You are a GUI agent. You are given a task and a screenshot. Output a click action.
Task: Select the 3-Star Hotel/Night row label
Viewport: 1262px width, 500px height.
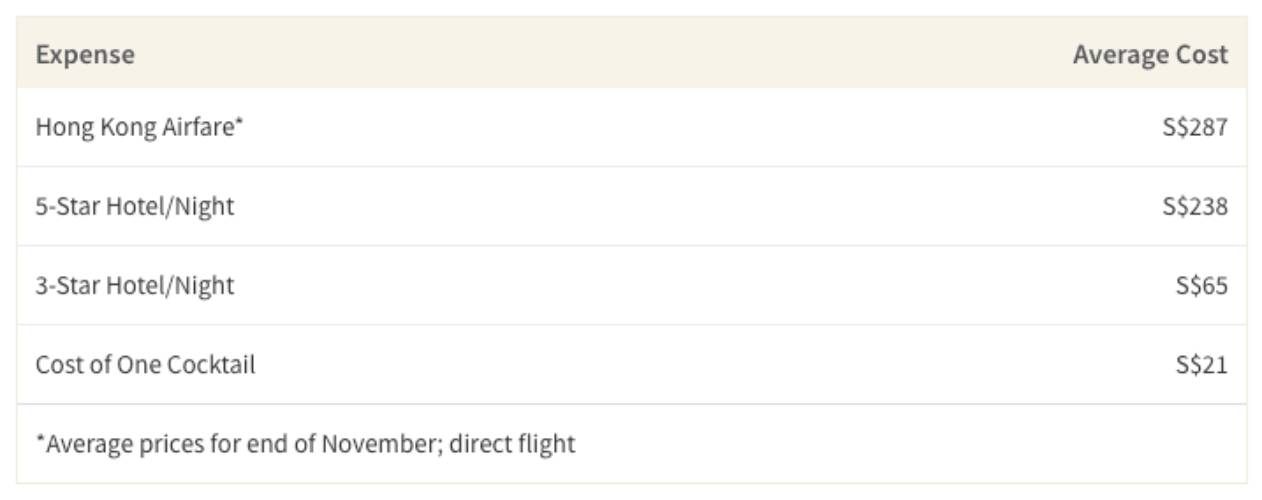[135, 285]
